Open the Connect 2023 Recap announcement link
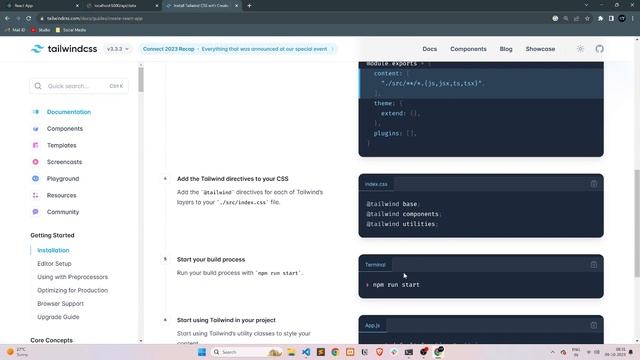Image resolution: width=640 pixels, height=360 pixels. 238,49
